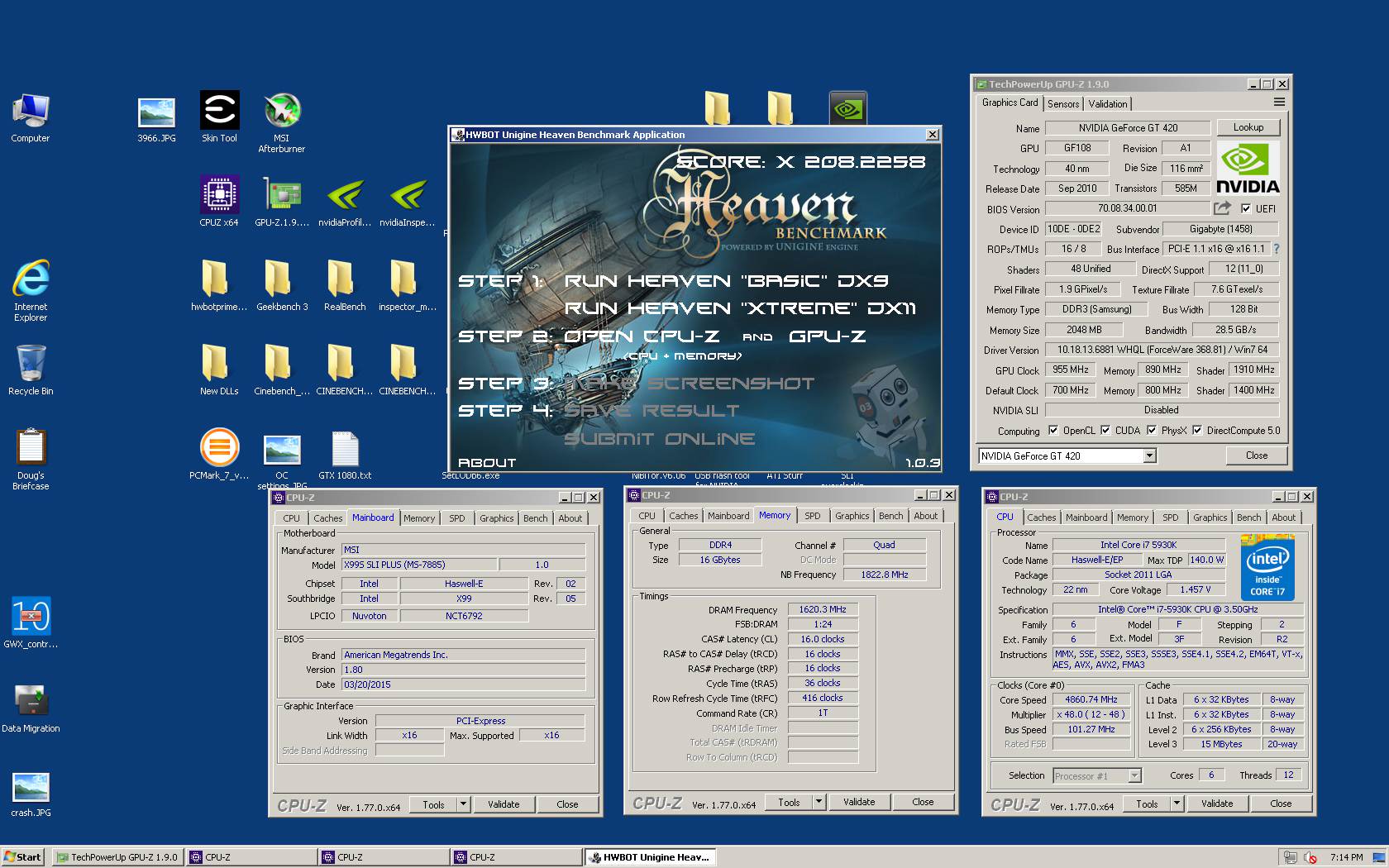Open the Recycle Bin
Viewport: 1389px width, 868px height.
tap(31, 370)
